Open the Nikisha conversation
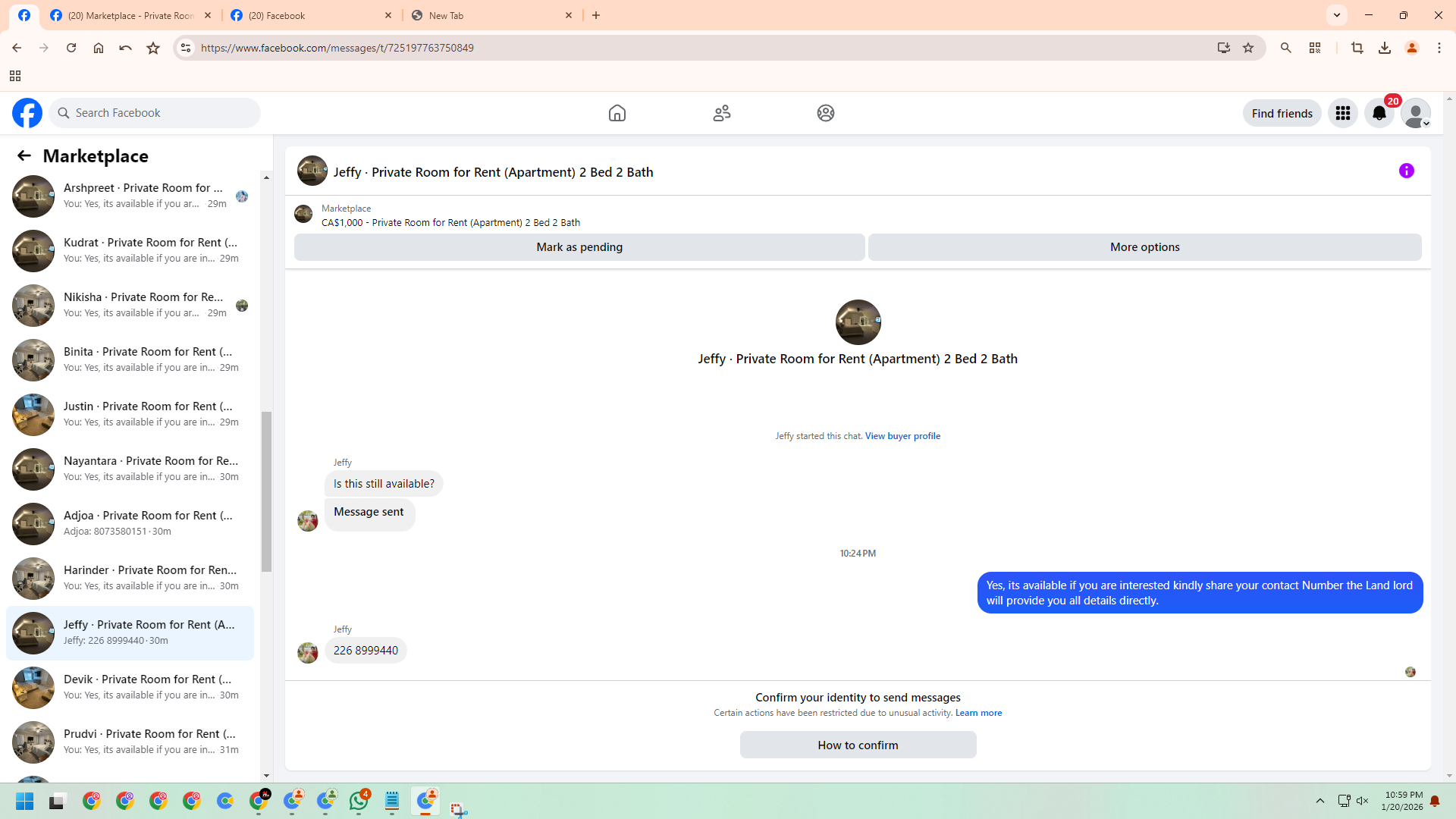 click(x=130, y=306)
